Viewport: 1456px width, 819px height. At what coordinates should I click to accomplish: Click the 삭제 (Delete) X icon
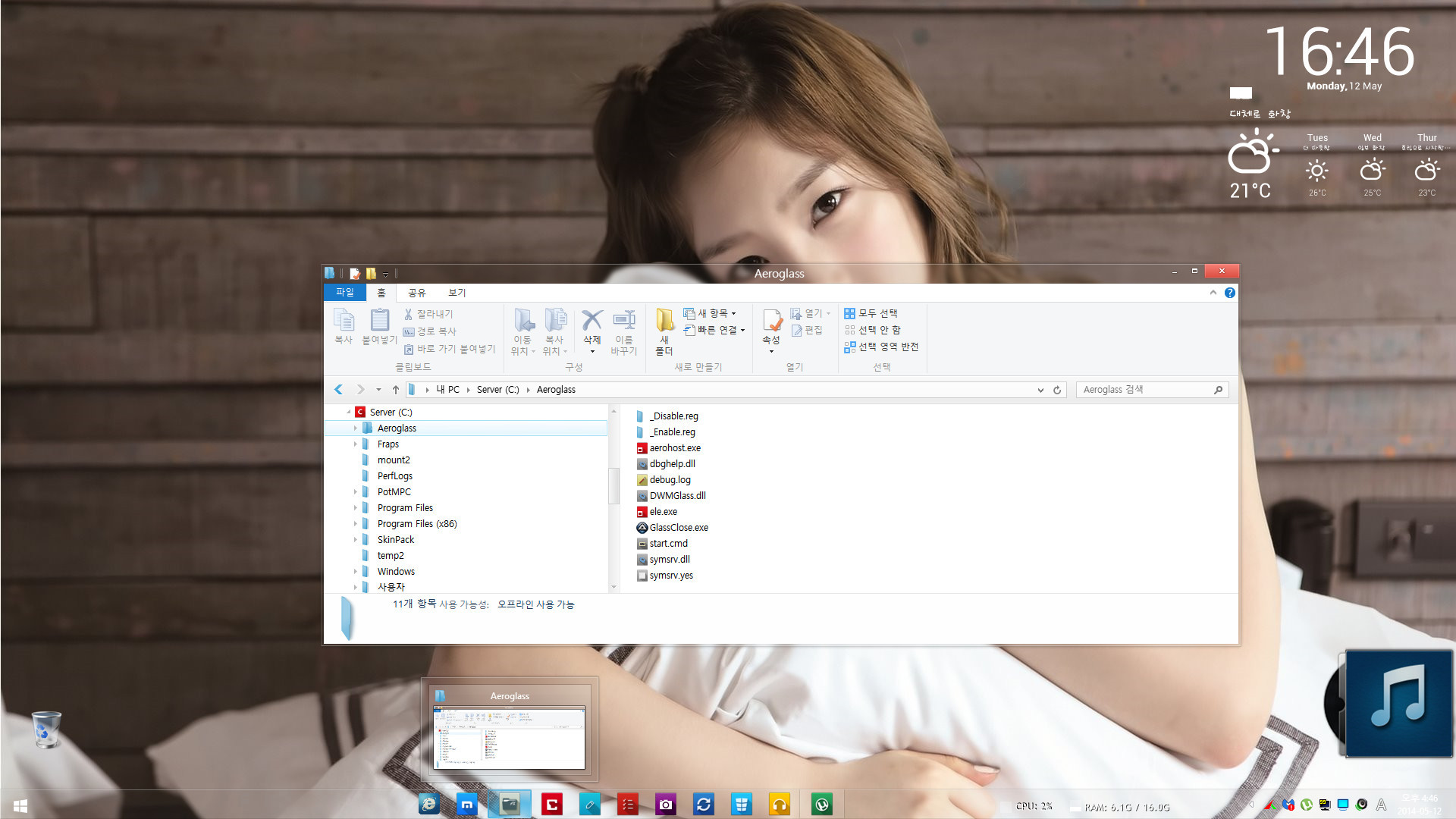(592, 320)
